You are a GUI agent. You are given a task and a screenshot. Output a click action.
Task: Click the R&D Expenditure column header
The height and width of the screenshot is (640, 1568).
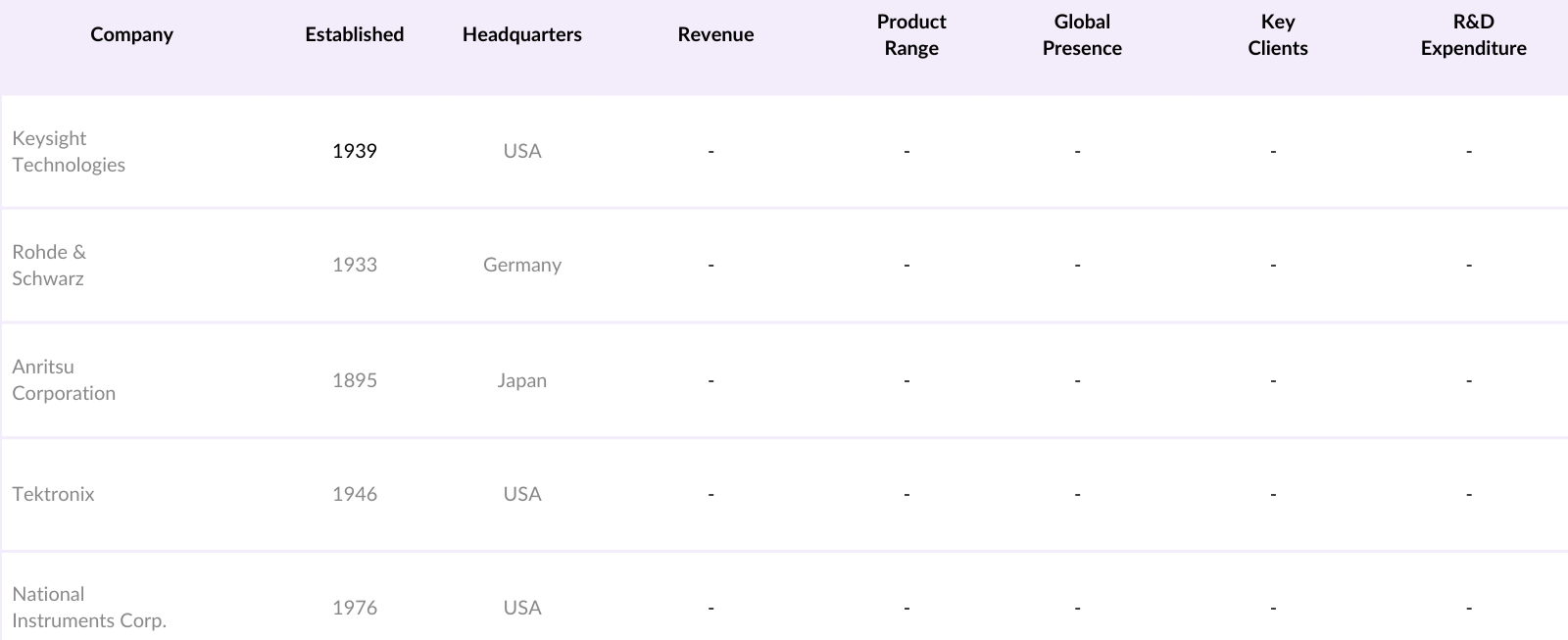coord(1473,34)
